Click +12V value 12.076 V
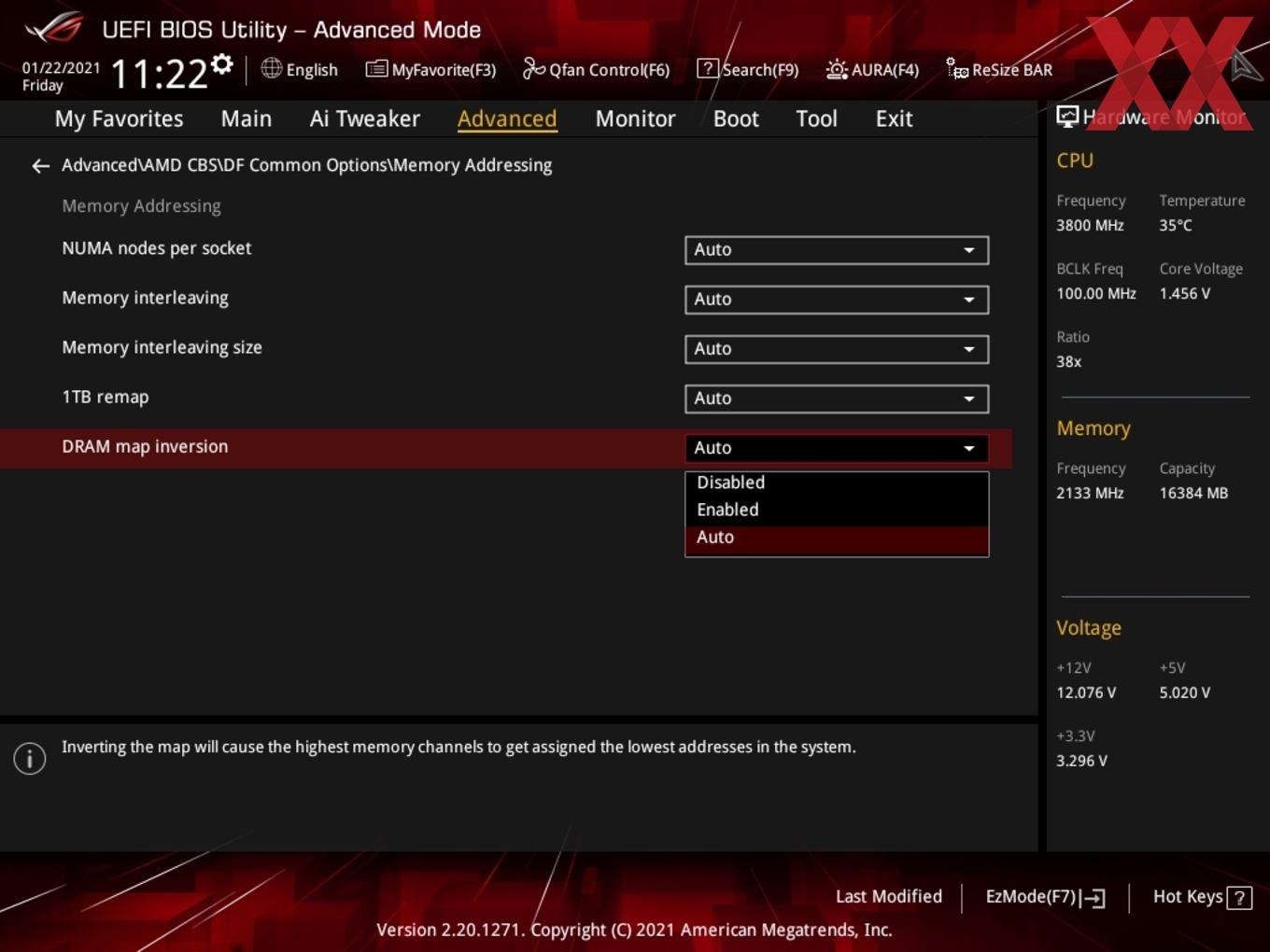The height and width of the screenshot is (952, 1270). click(x=1086, y=693)
